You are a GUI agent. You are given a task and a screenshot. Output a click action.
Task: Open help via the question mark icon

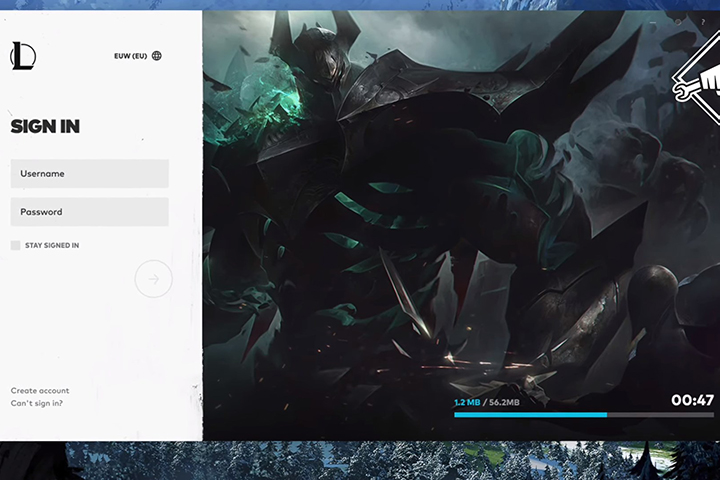point(702,21)
